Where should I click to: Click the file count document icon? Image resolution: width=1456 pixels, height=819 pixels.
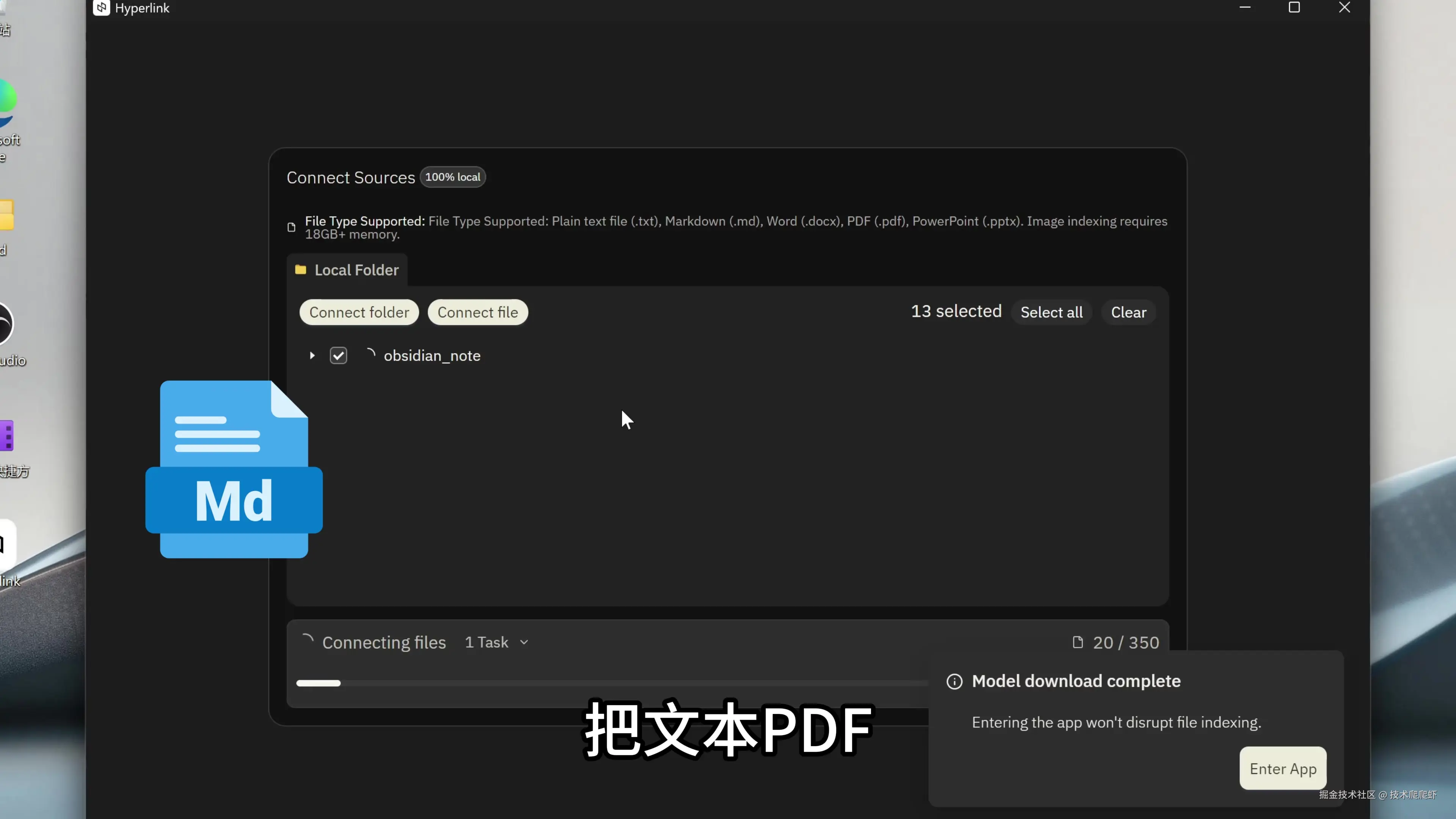click(x=1078, y=642)
